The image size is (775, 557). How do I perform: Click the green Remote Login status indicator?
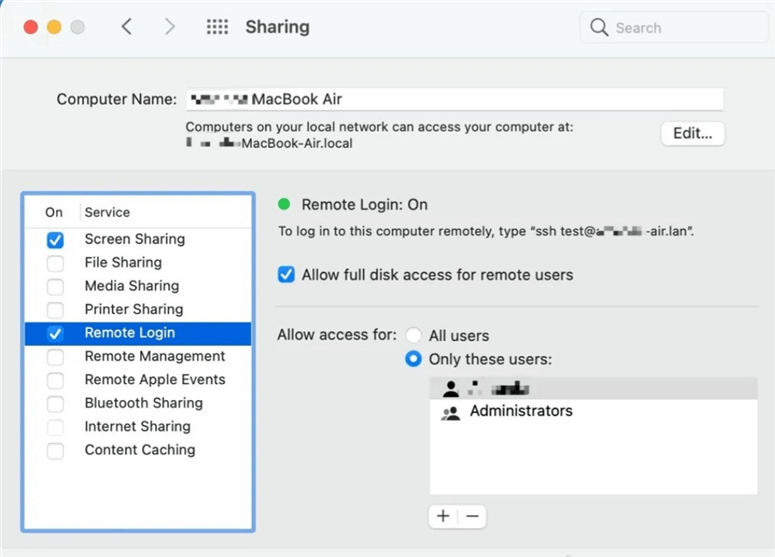[x=284, y=204]
